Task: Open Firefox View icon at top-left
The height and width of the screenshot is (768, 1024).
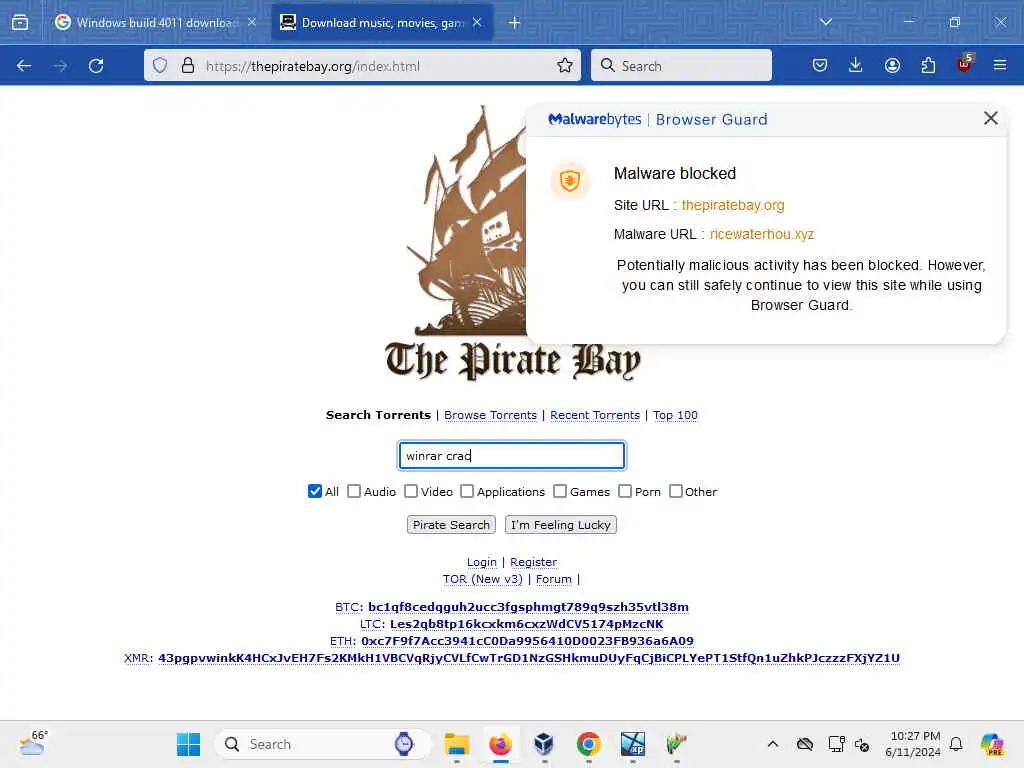Action: (20, 23)
